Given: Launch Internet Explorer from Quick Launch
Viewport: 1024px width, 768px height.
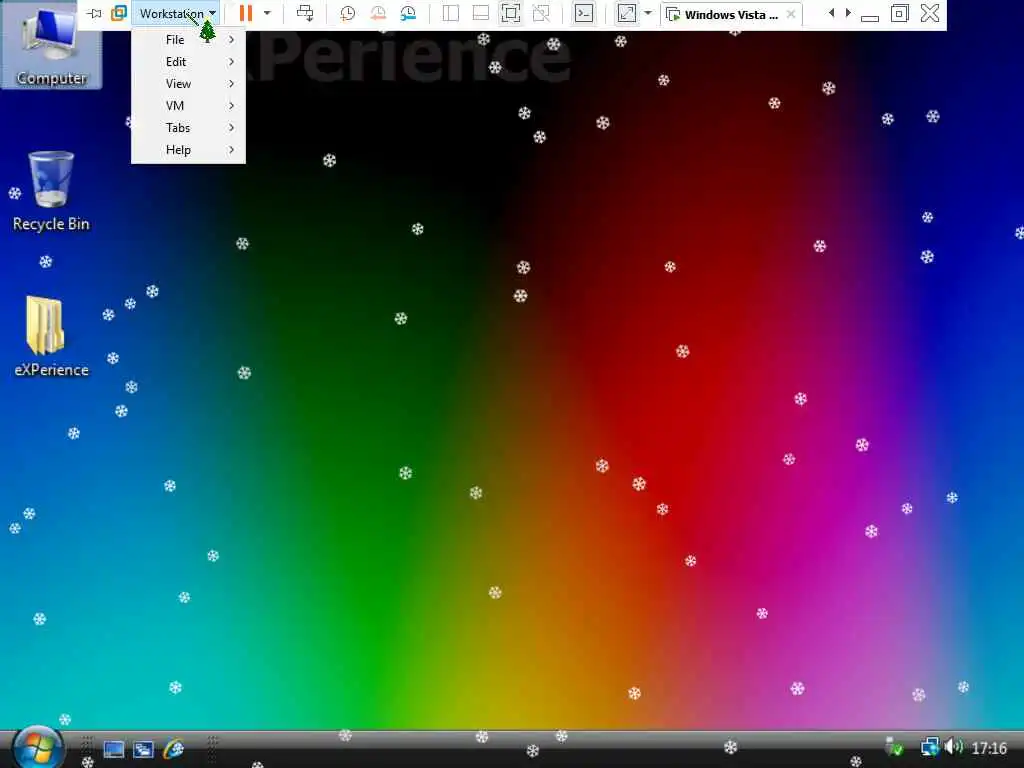Looking at the screenshot, I should pyautogui.click(x=174, y=748).
